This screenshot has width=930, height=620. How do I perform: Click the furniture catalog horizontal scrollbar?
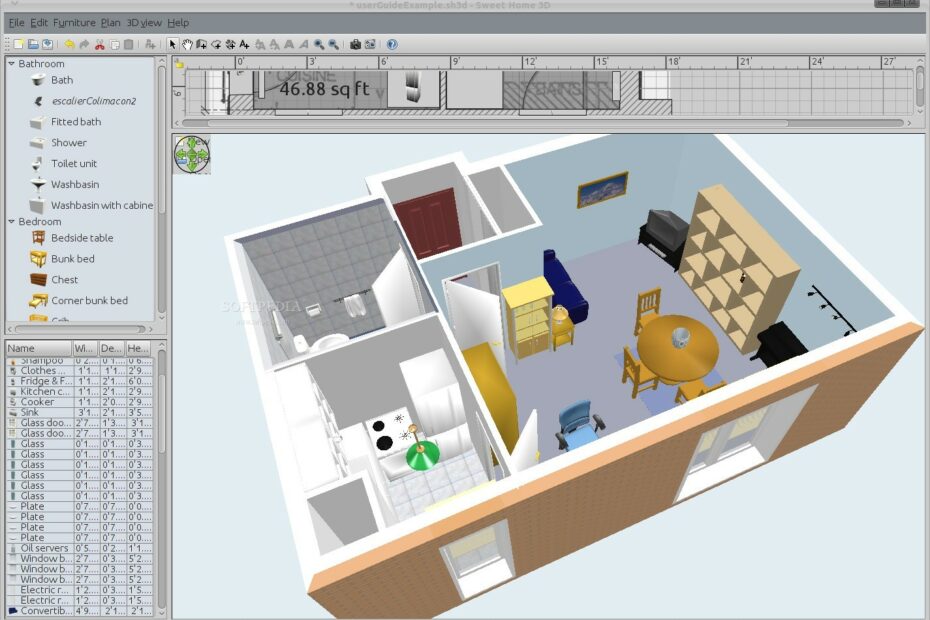[79, 329]
